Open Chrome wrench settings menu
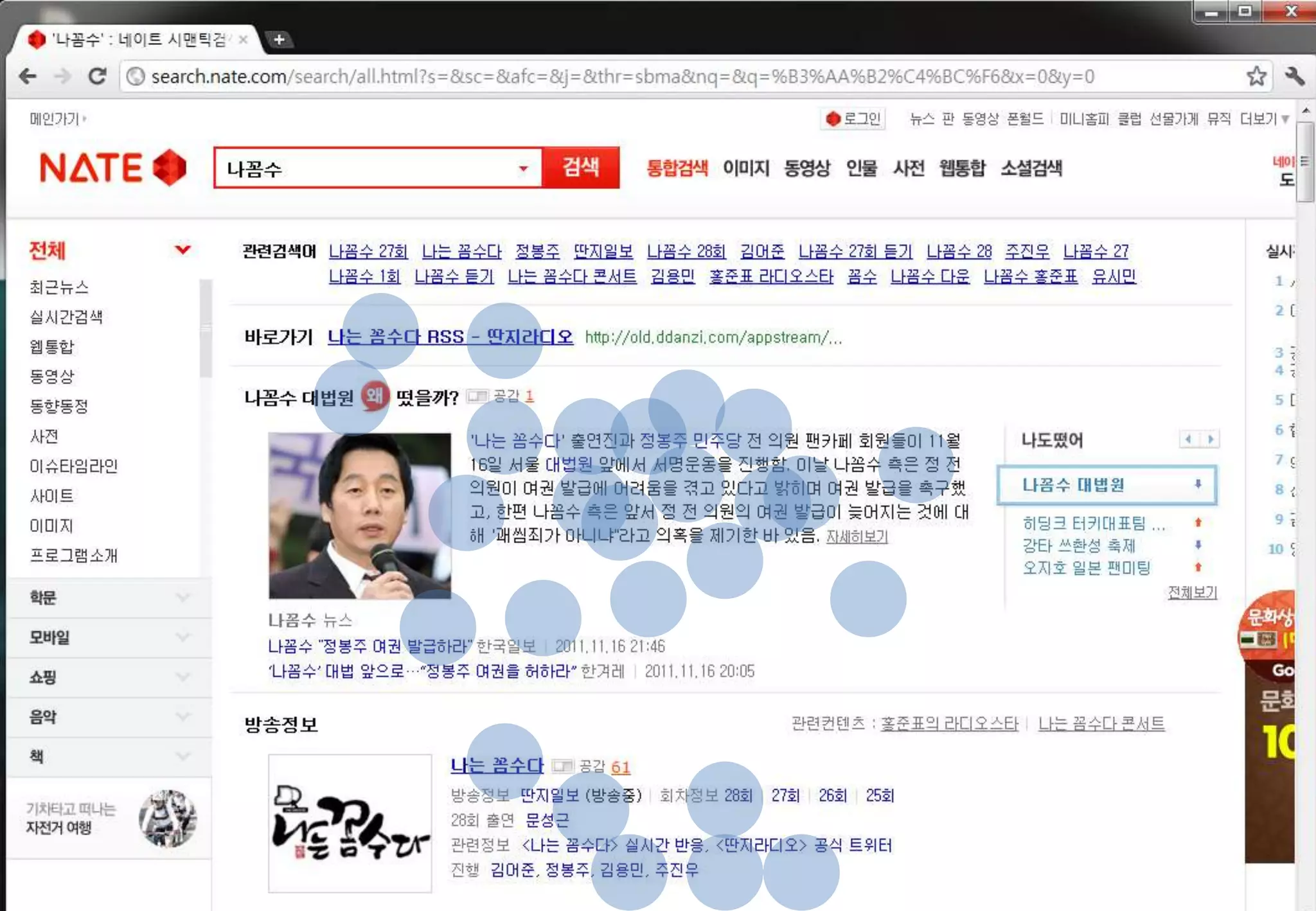 [x=1294, y=76]
